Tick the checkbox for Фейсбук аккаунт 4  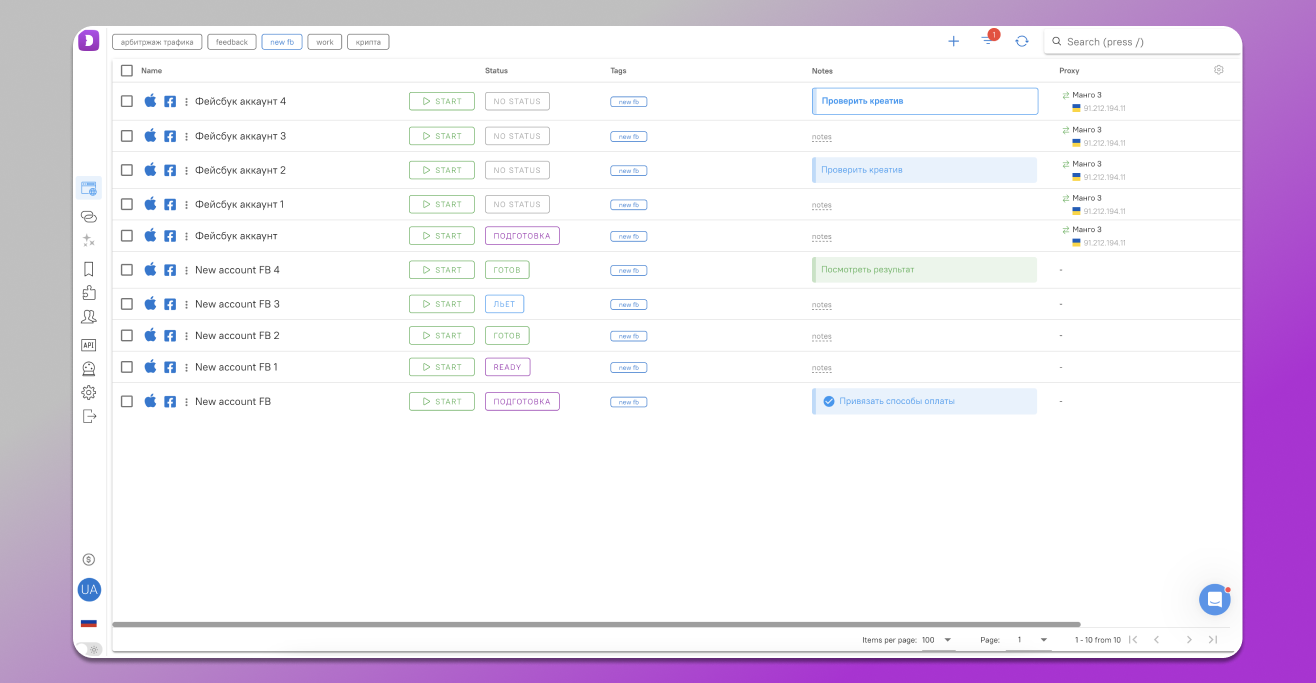127,101
